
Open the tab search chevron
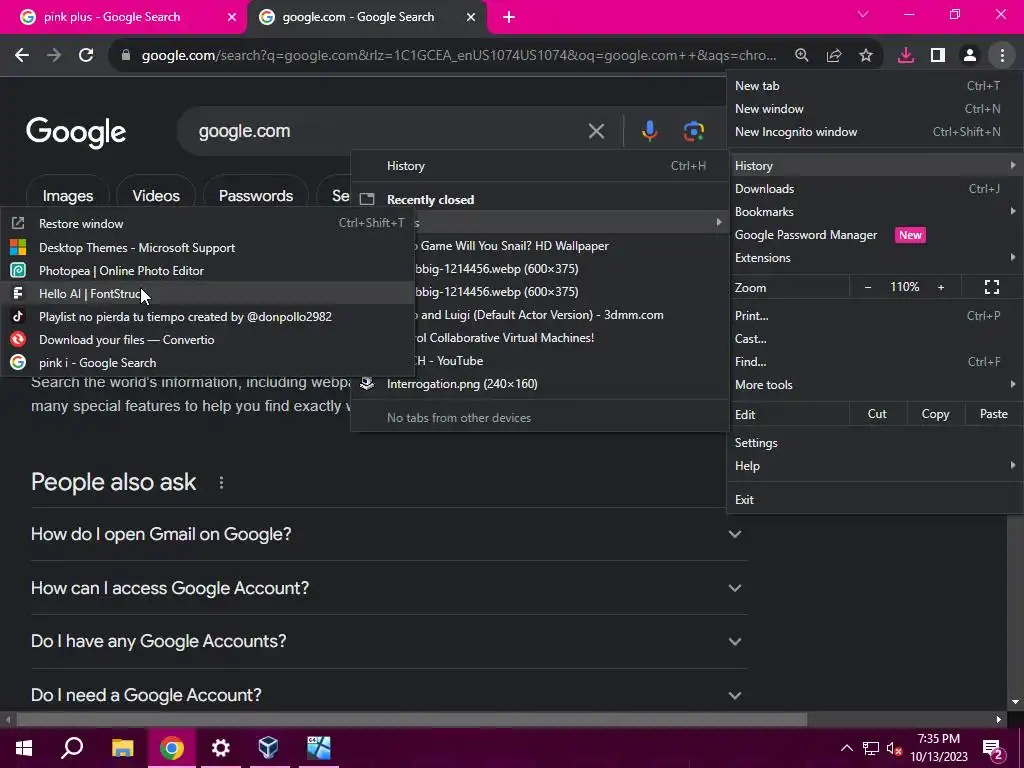click(863, 14)
